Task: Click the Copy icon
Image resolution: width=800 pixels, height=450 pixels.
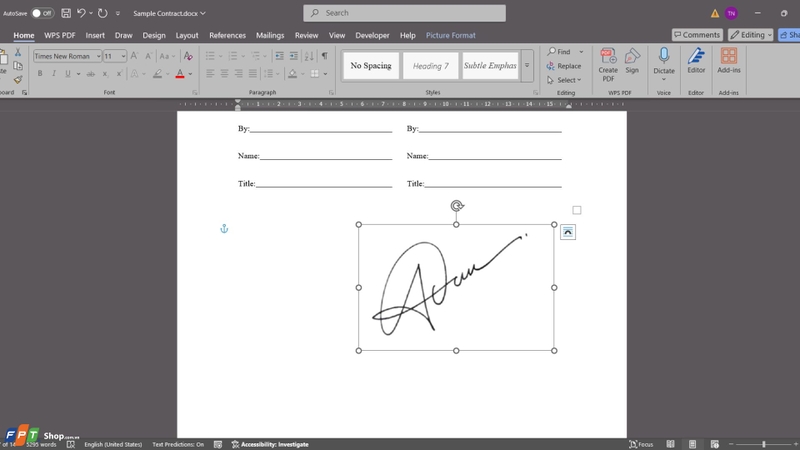Action: click(18, 66)
